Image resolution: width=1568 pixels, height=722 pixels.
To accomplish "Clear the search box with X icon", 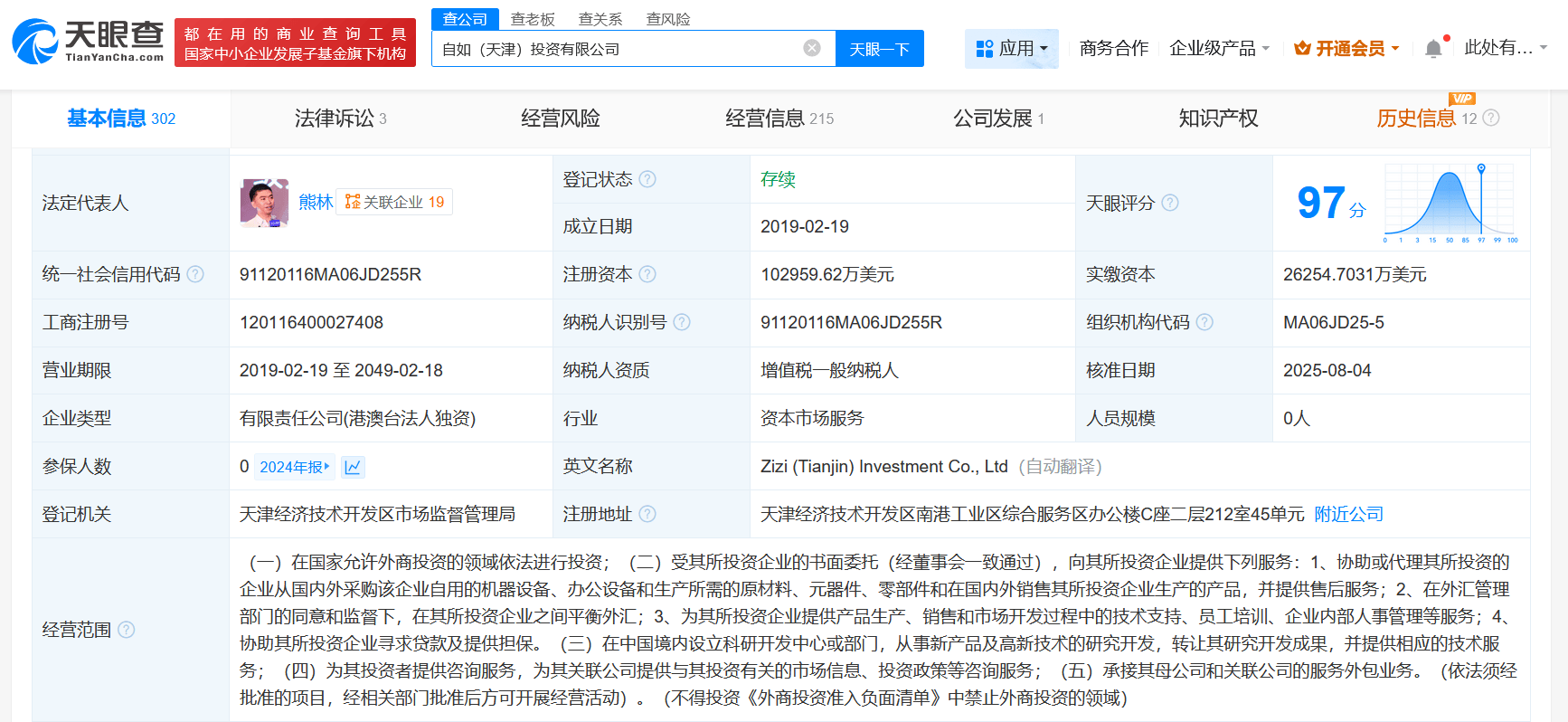I will 812,48.
